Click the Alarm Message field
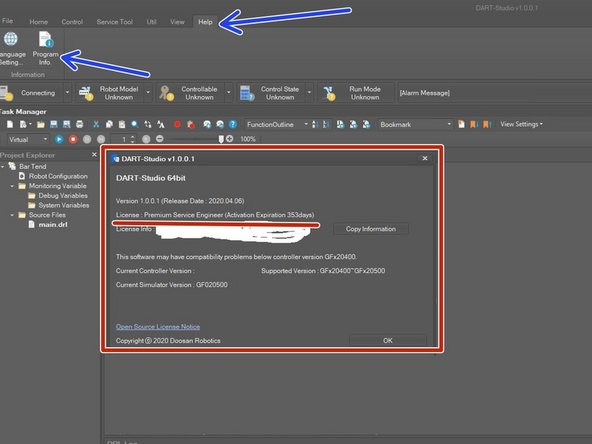592x444 pixels. [495, 93]
